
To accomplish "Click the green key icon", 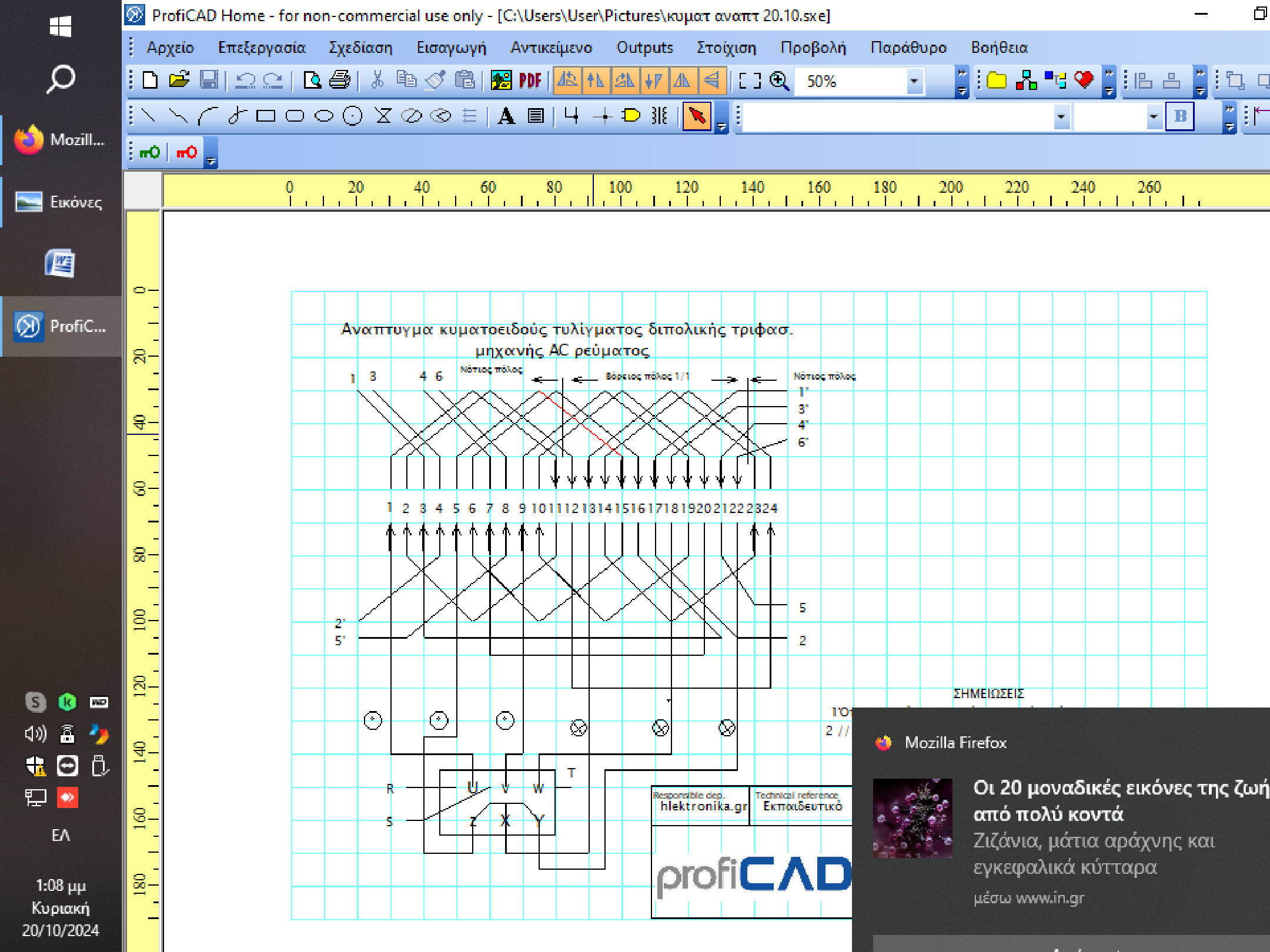I will pyautogui.click(x=149, y=153).
